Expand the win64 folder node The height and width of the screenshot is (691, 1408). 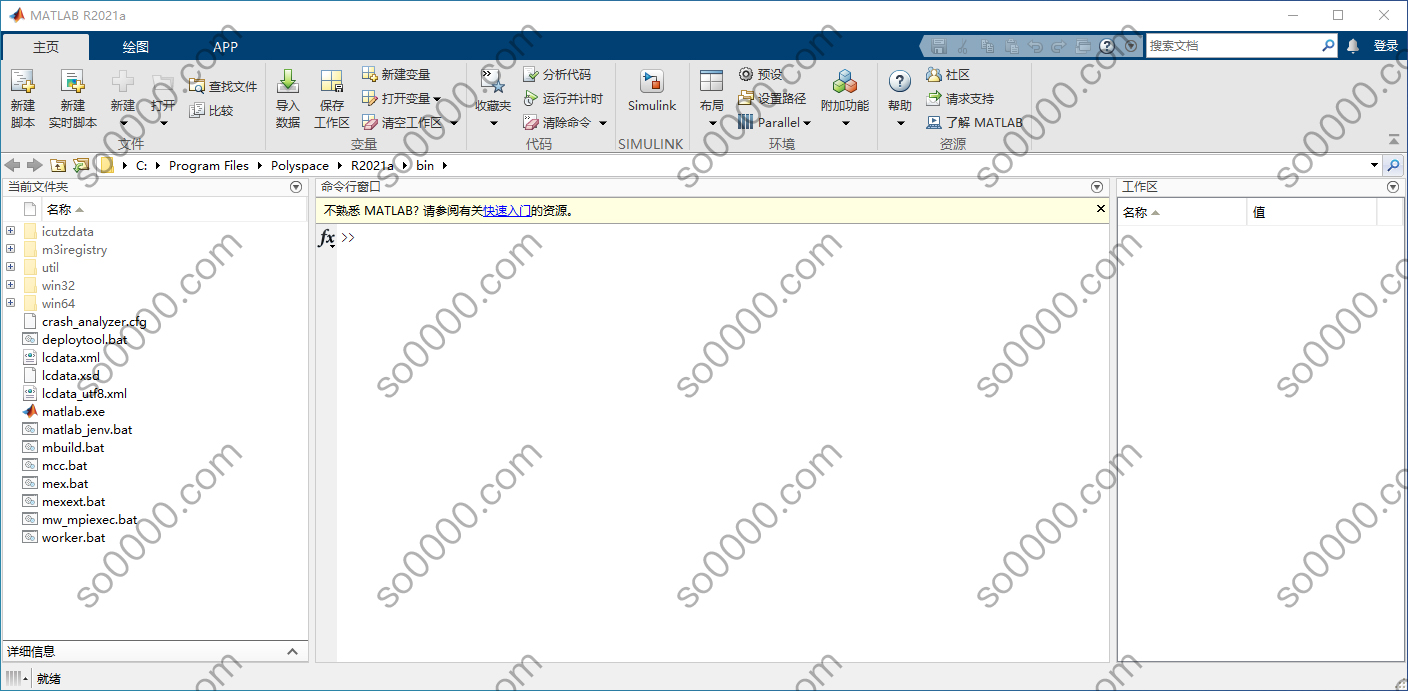pos(11,303)
